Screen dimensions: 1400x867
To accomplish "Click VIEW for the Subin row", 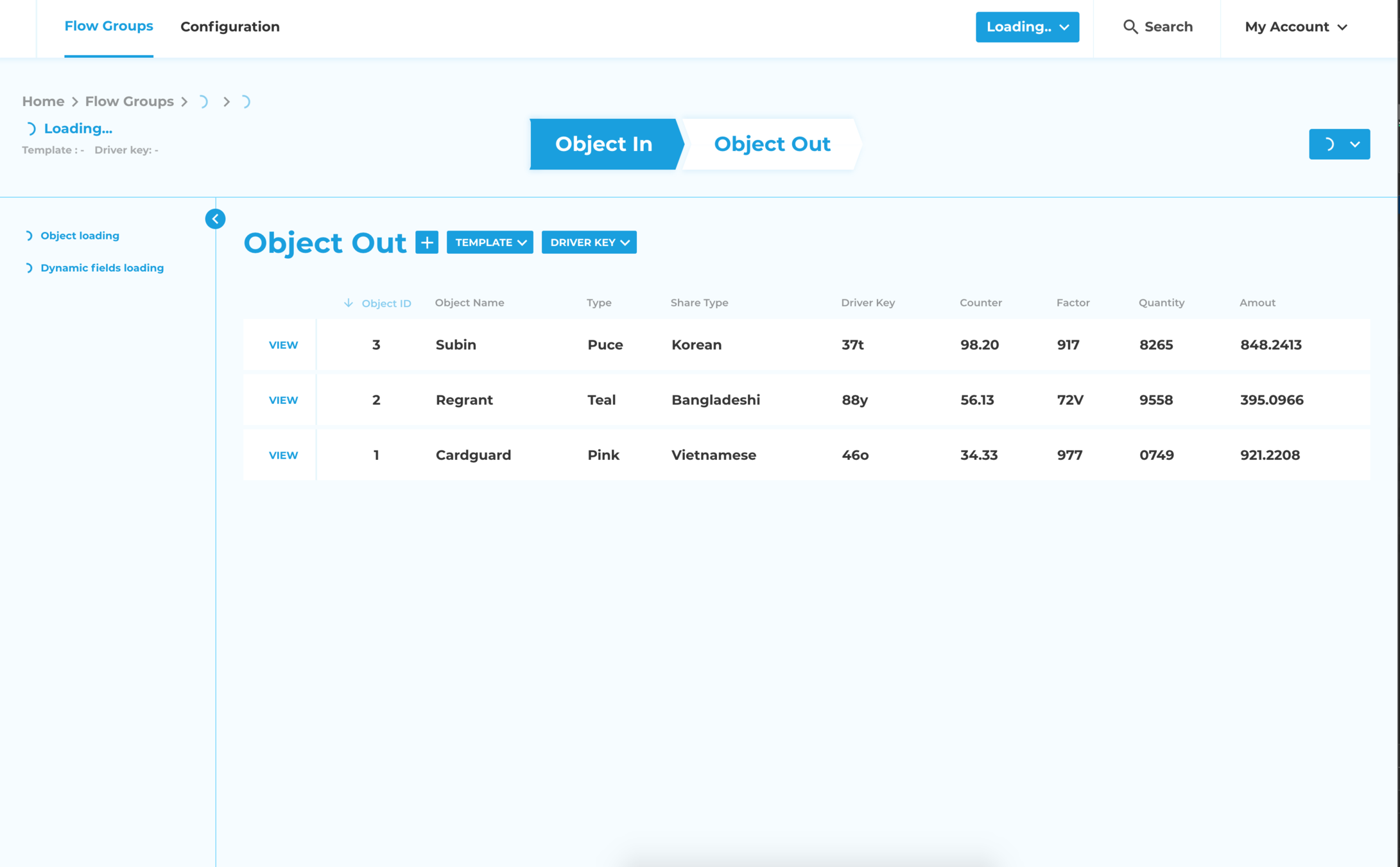I will [x=283, y=345].
